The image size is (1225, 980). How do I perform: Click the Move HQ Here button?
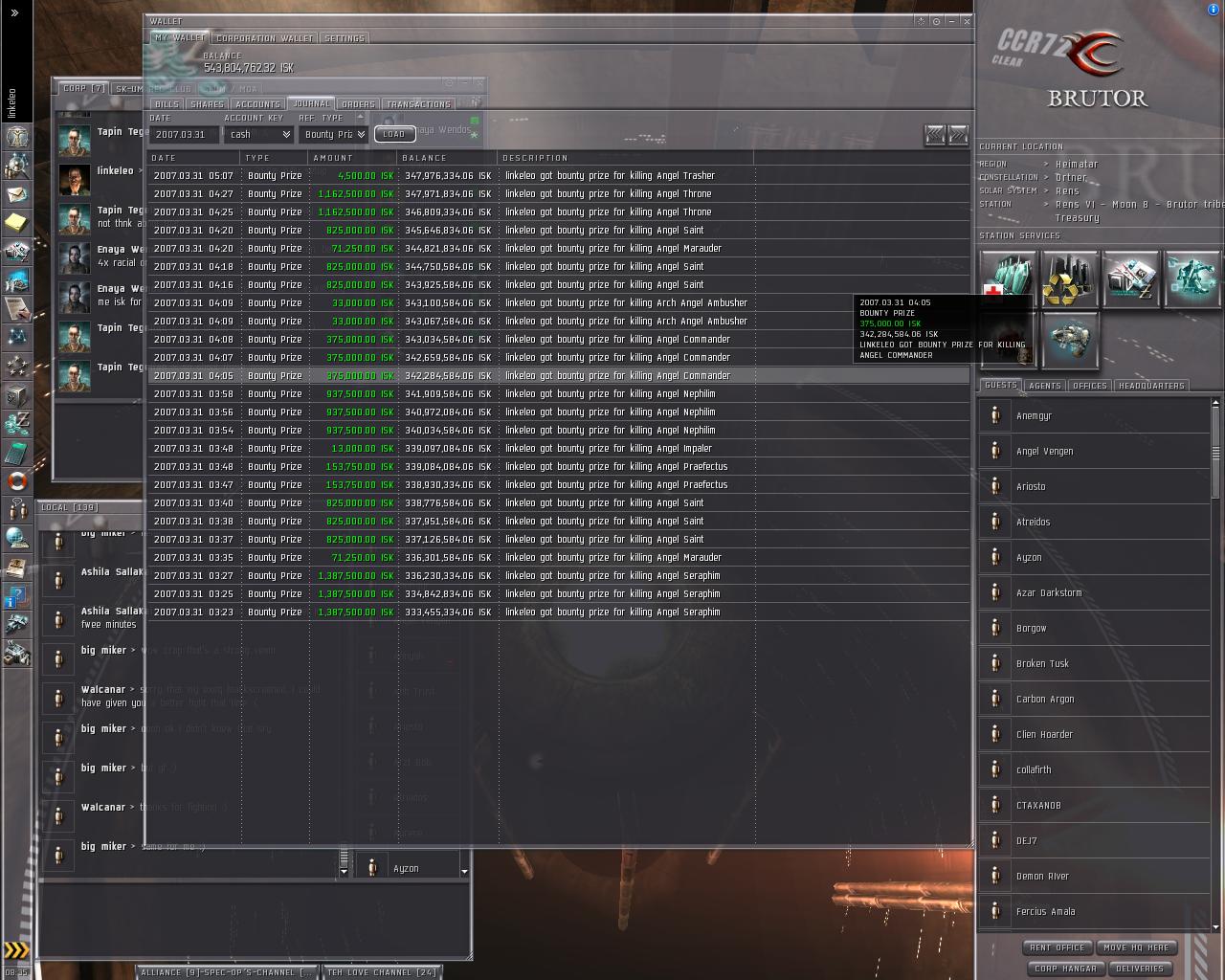(x=1136, y=947)
